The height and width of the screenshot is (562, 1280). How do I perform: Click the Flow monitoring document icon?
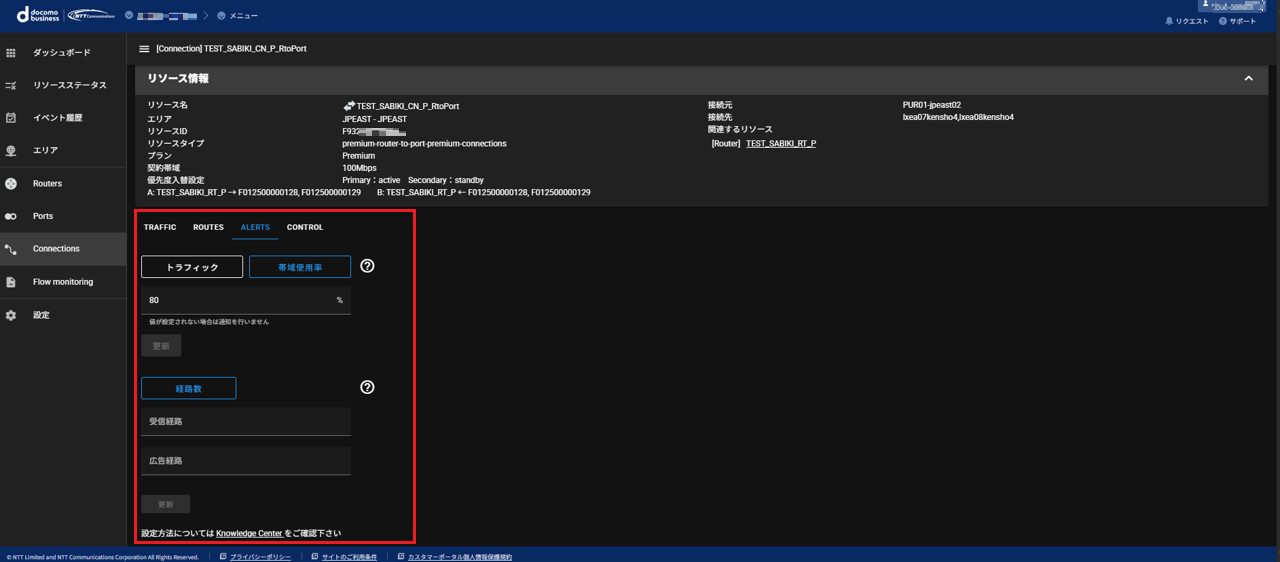tap(11, 282)
